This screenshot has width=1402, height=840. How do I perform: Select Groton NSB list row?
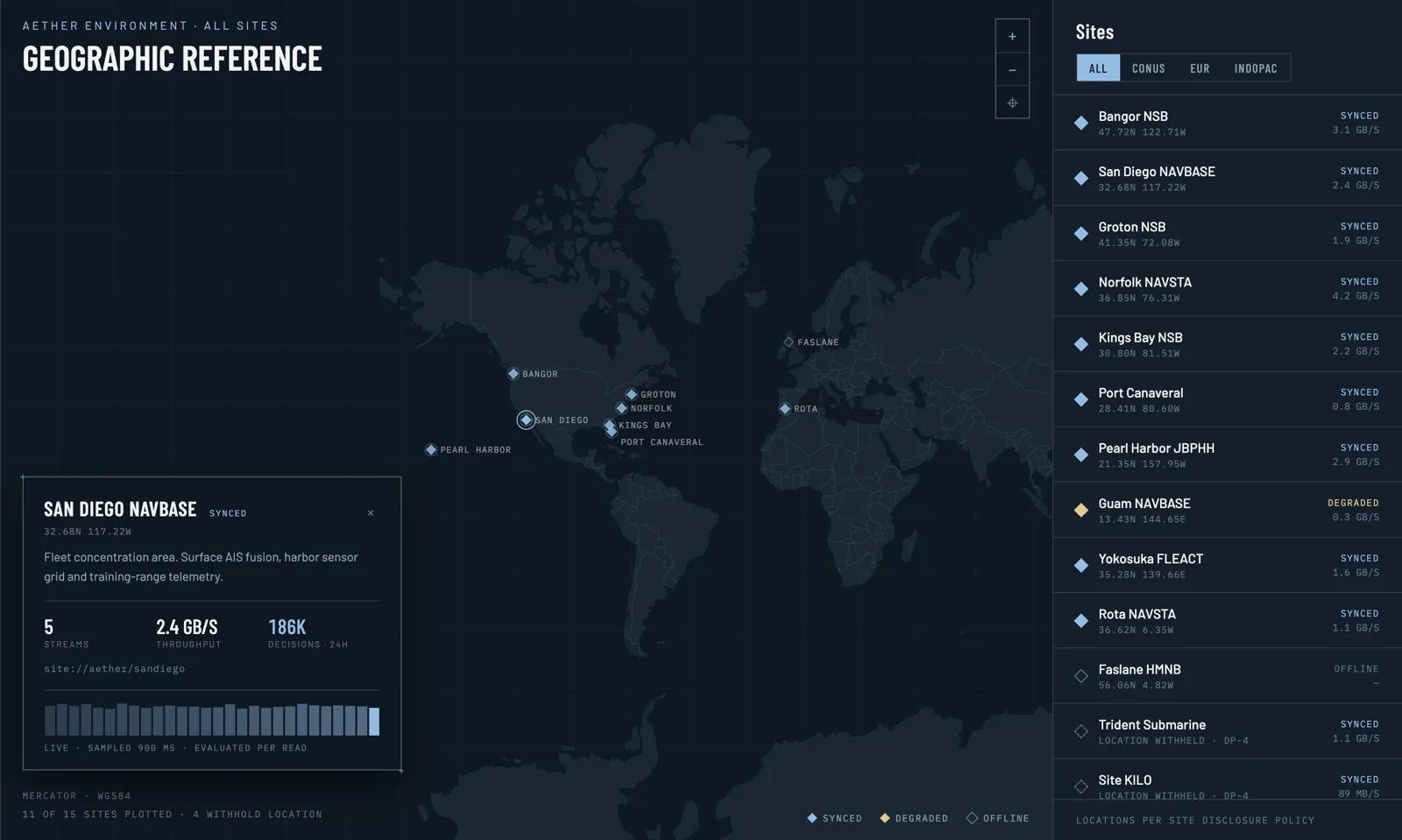point(1227,233)
